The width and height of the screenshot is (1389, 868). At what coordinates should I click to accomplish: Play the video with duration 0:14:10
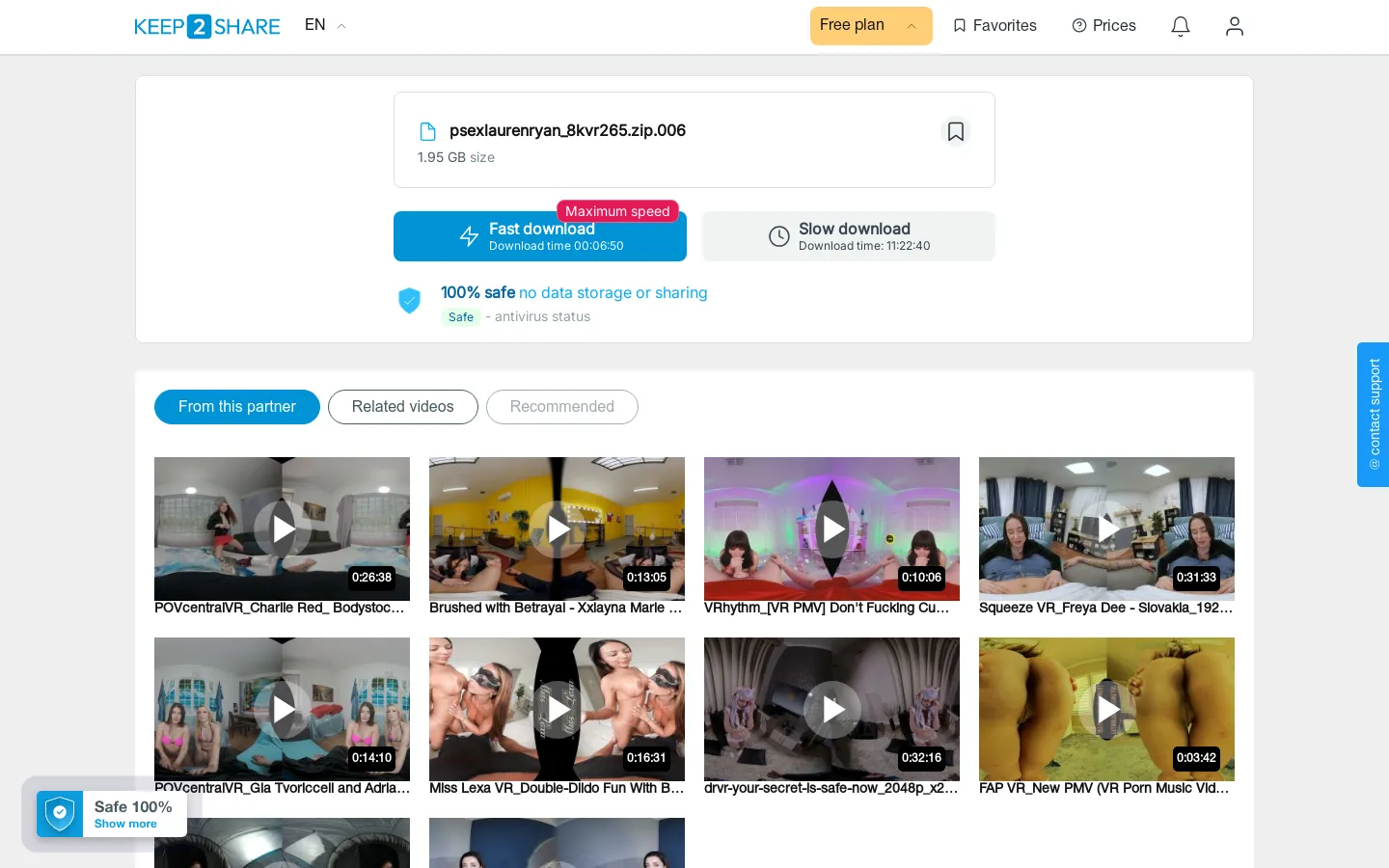[283, 709]
